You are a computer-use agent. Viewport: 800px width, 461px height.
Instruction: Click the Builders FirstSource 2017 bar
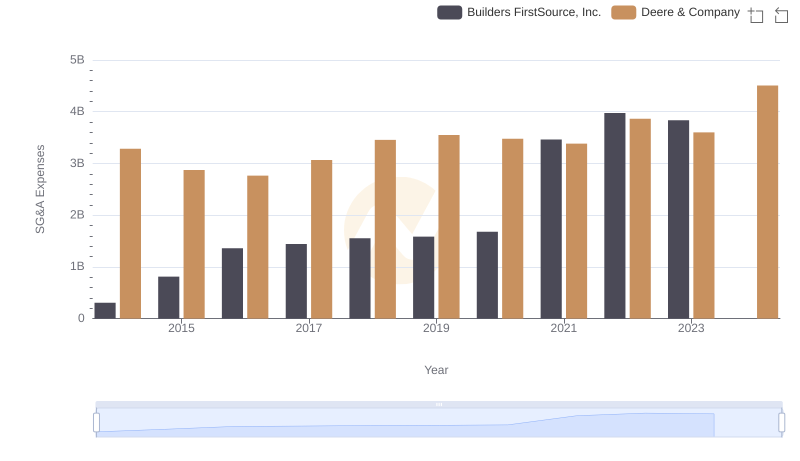(x=296, y=281)
